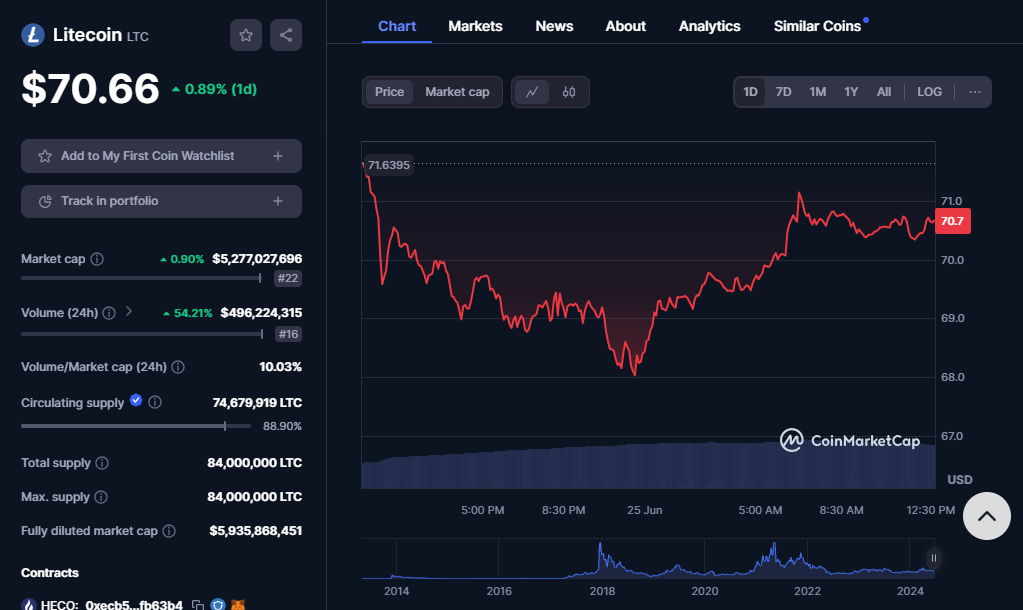The width and height of the screenshot is (1023, 610).
Task: Add HECO contract to MetaMask fox icon
Action: pyautogui.click(x=239, y=605)
